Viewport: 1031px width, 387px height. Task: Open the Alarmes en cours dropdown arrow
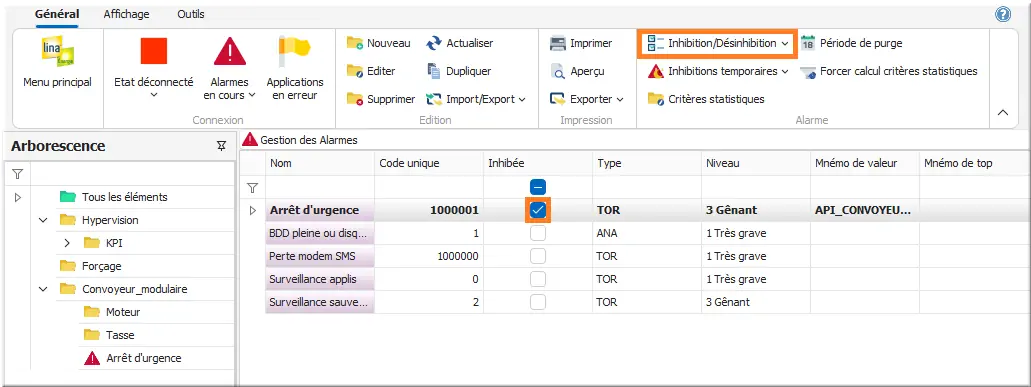252,95
